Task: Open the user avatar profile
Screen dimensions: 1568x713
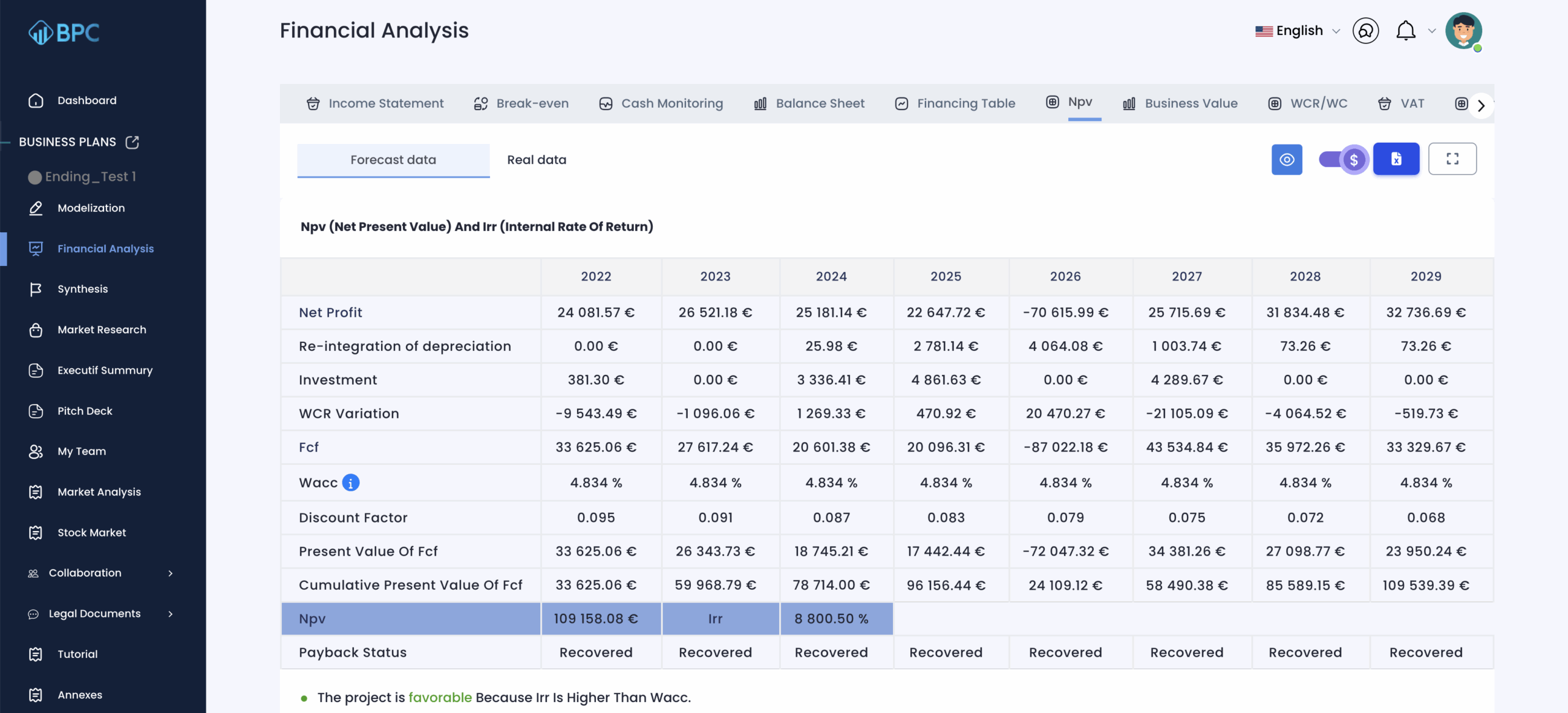Action: click(1463, 31)
